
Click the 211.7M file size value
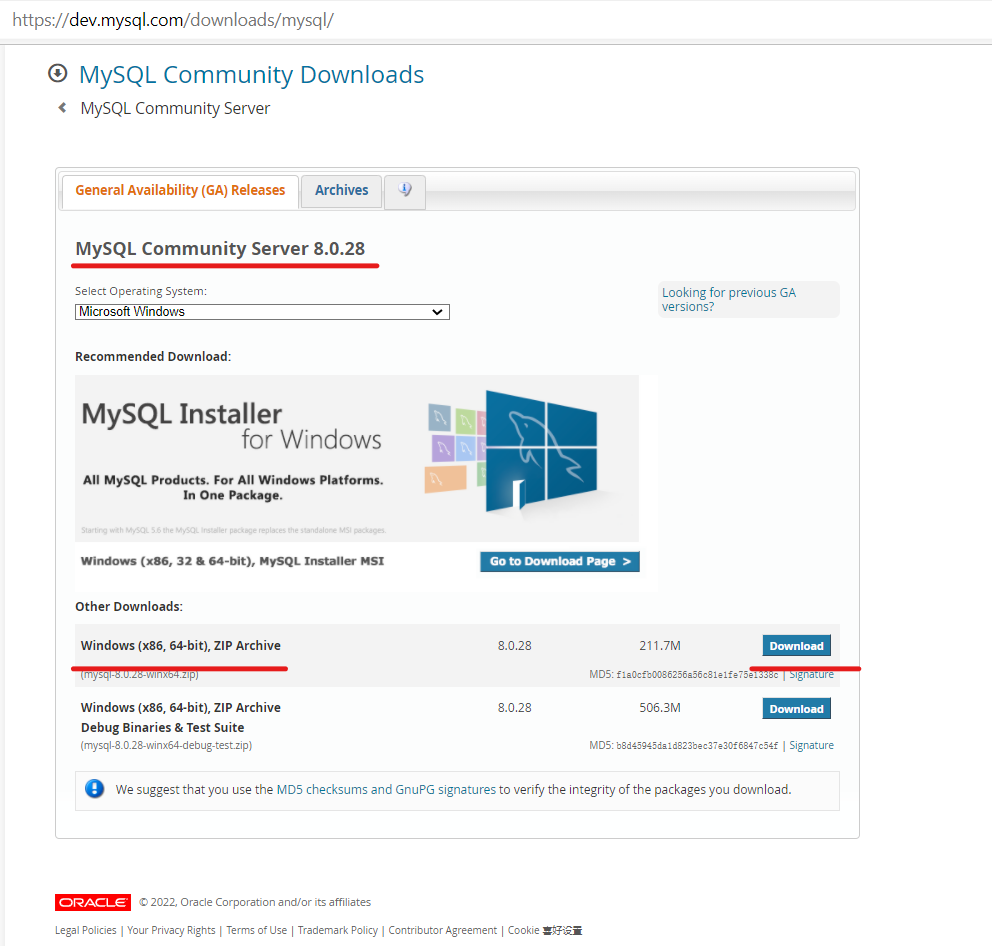click(x=660, y=645)
